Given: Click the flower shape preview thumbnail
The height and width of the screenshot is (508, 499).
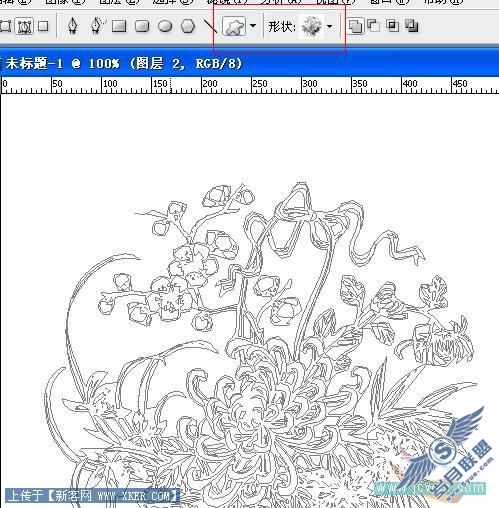Looking at the screenshot, I should click(312, 26).
